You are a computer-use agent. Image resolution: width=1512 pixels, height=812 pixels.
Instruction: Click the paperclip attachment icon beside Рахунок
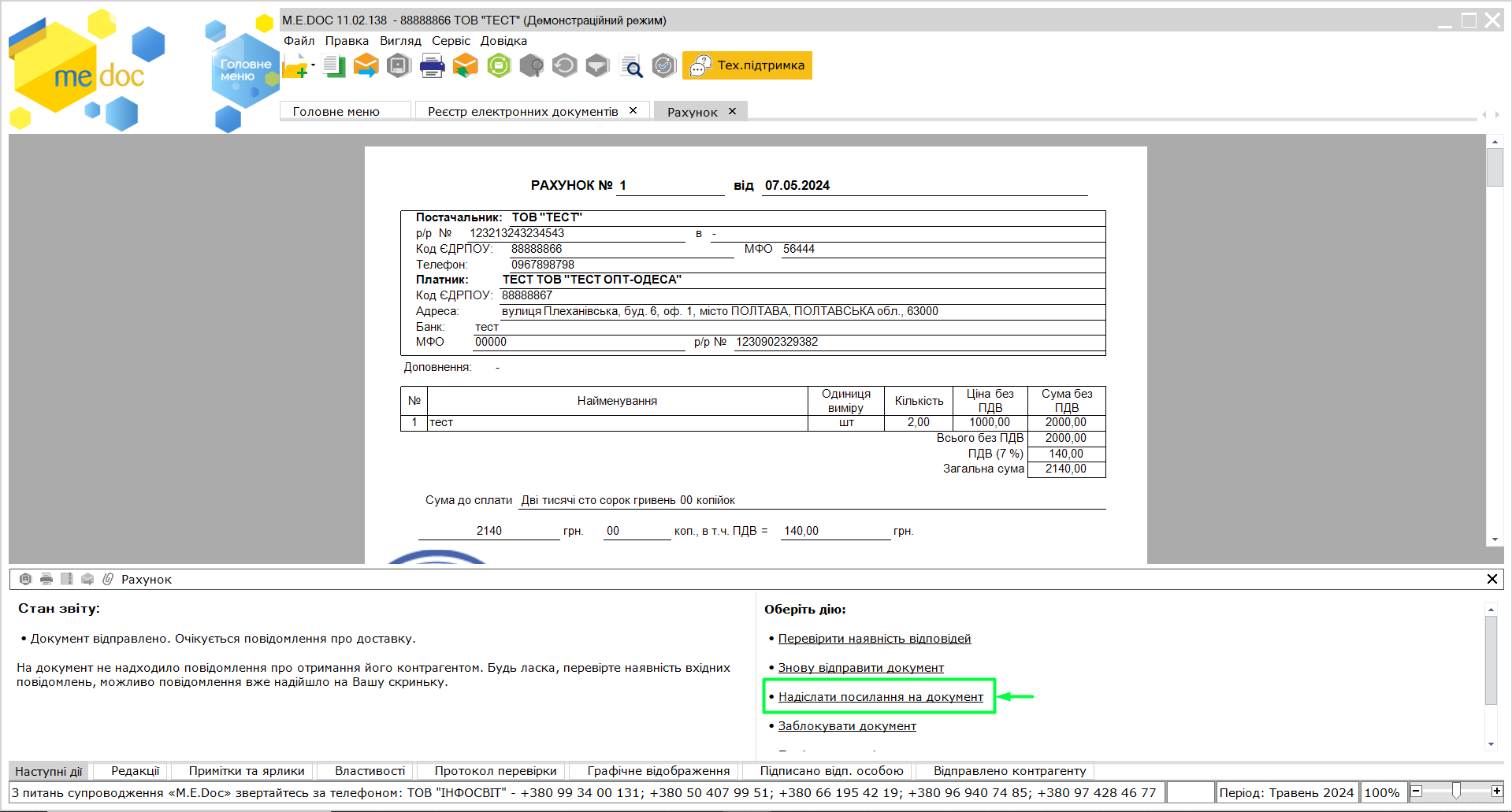[108, 579]
